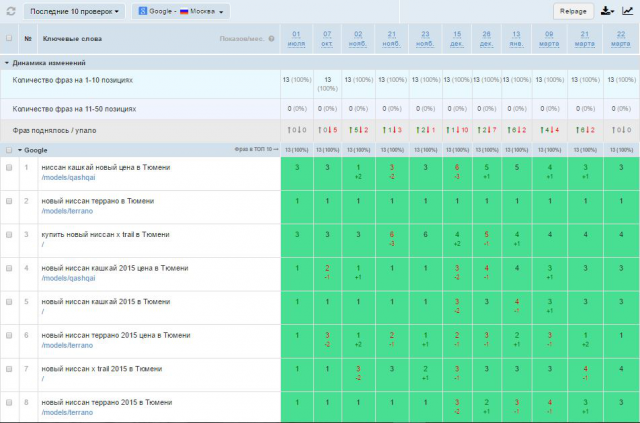This screenshot has height=423, width=640.
Task: Sort by the 13 янв. date column
Action: point(516,39)
